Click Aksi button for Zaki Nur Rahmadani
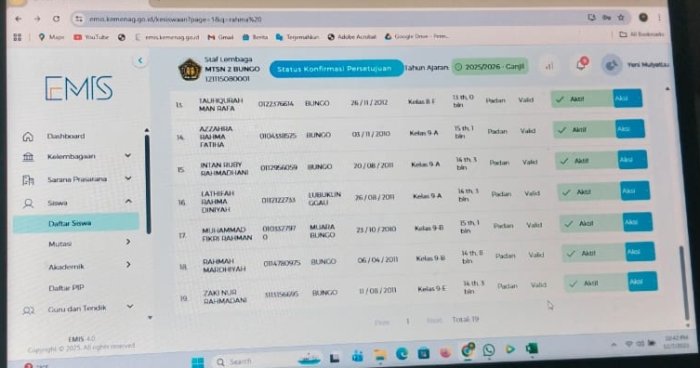Image resolution: width=700 pixels, height=368 pixels. 642,282
